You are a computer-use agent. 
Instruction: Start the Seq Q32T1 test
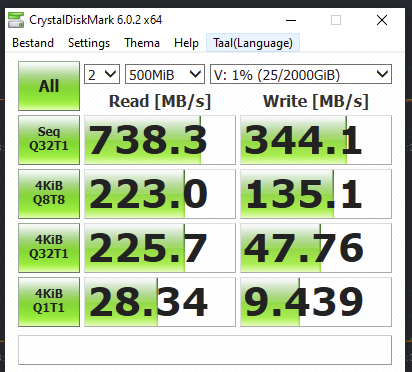pos(49,140)
